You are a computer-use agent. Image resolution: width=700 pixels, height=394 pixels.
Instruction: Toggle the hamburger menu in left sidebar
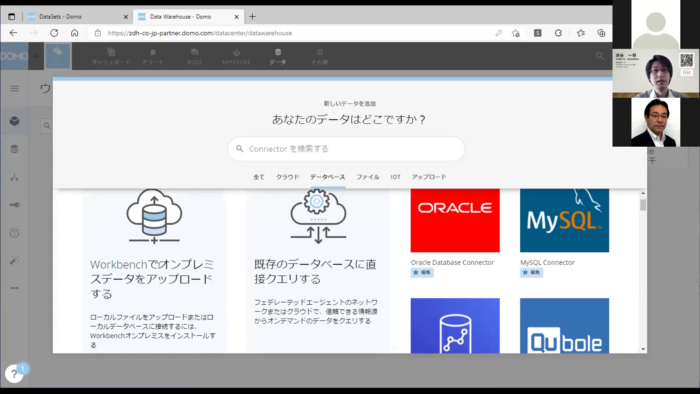click(14, 89)
